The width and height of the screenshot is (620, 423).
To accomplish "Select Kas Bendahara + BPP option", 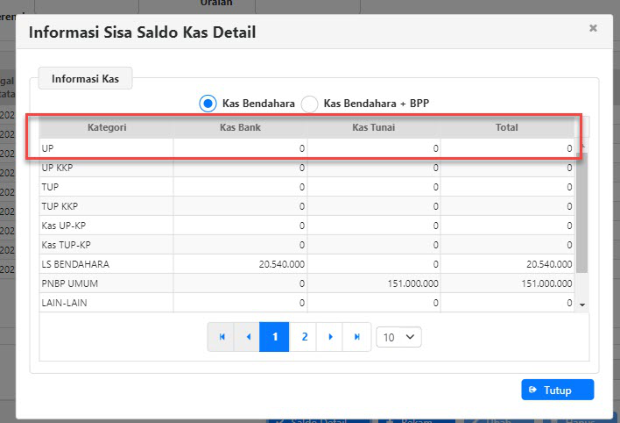I will pyautogui.click(x=309, y=103).
